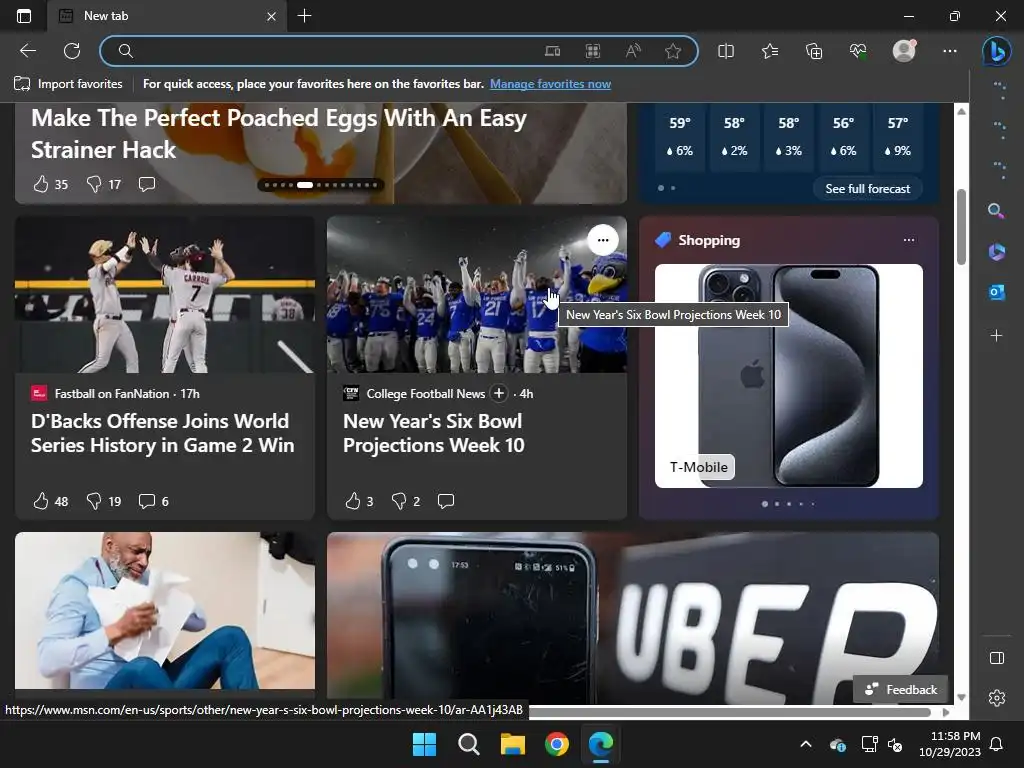The height and width of the screenshot is (768, 1024).
Task: Dislike the D'Backs article
Action: (94, 501)
